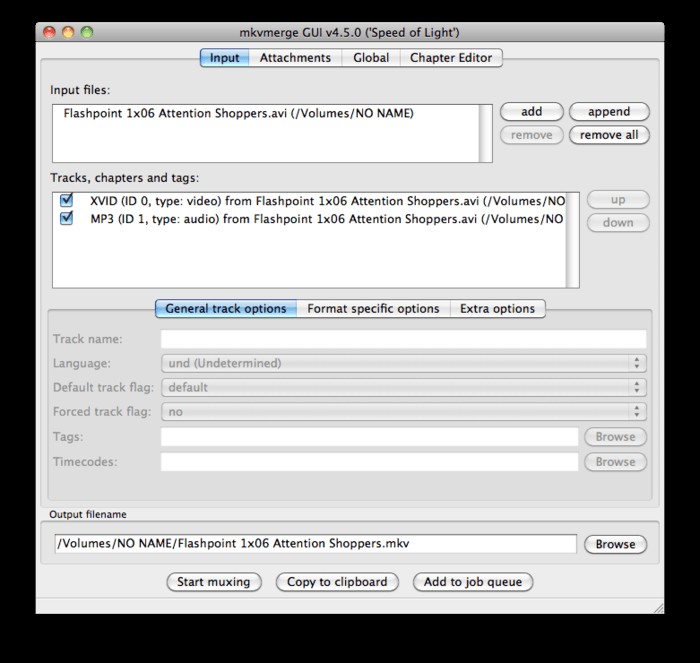Open the Chapter Editor tab
Viewport: 700px width, 663px height.
pyautogui.click(x=451, y=58)
